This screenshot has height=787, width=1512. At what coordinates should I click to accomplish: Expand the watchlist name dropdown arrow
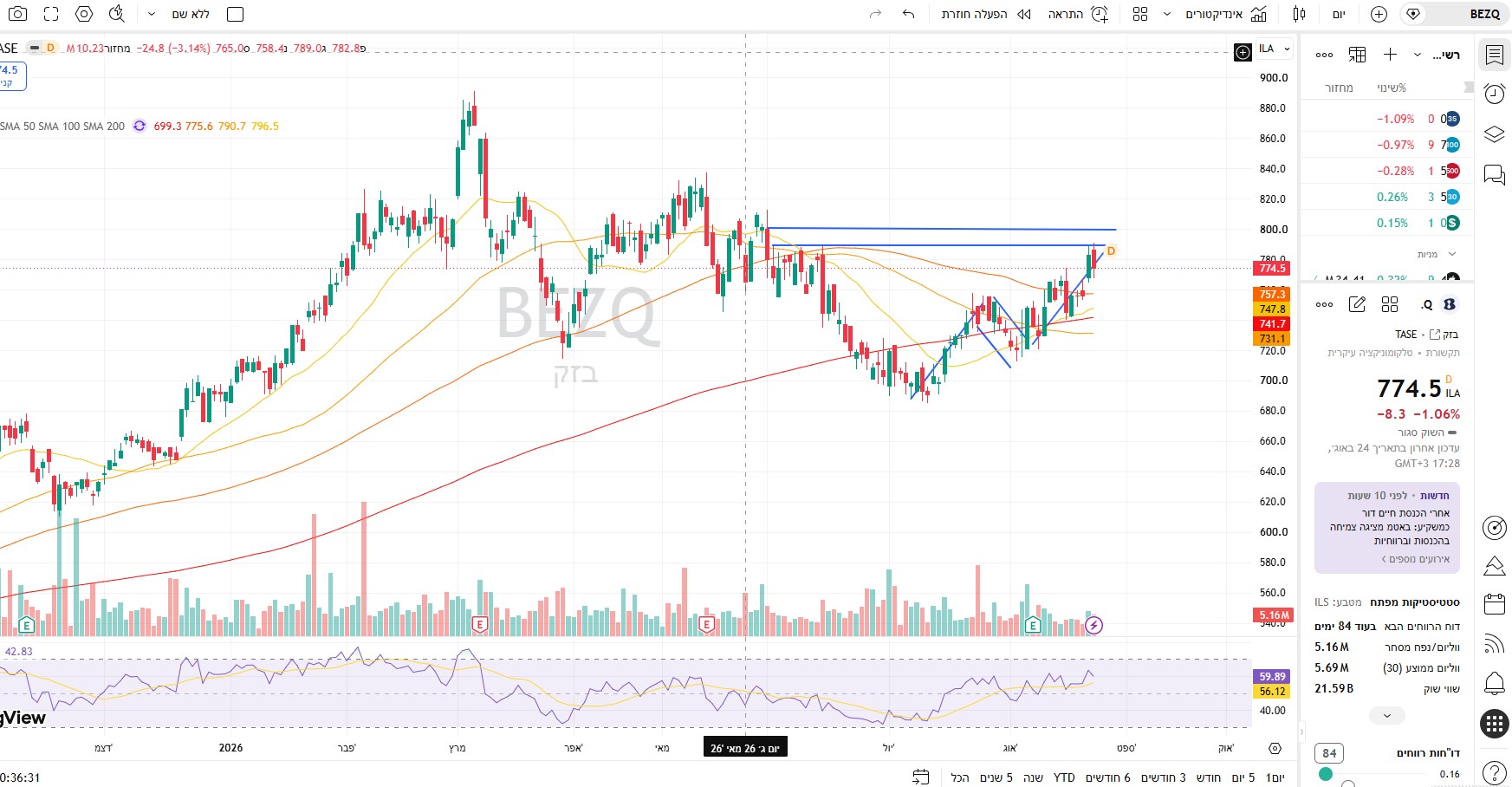pos(1418,55)
